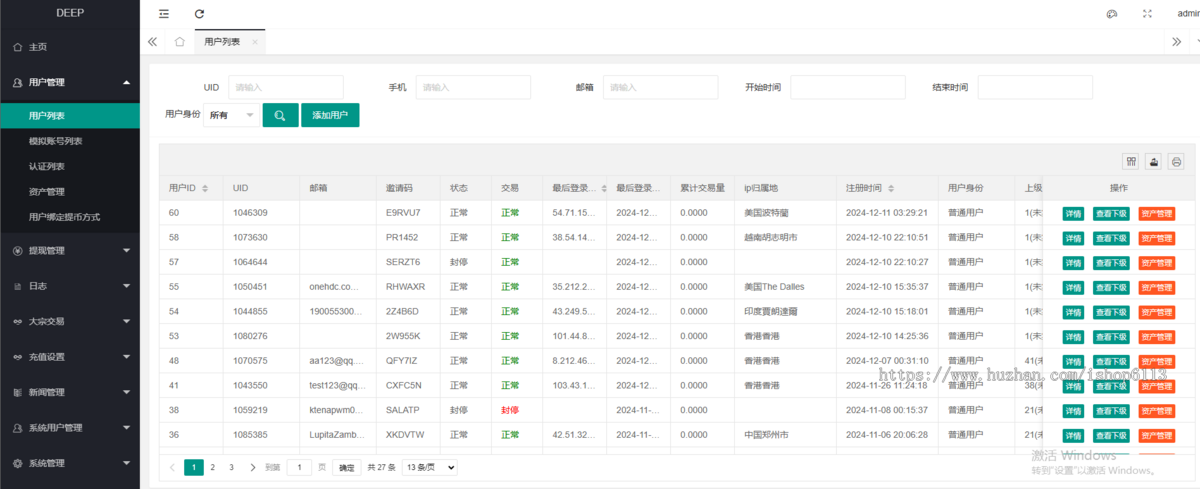
Task: Click 详情 for user ID 60
Action: (x=1073, y=213)
